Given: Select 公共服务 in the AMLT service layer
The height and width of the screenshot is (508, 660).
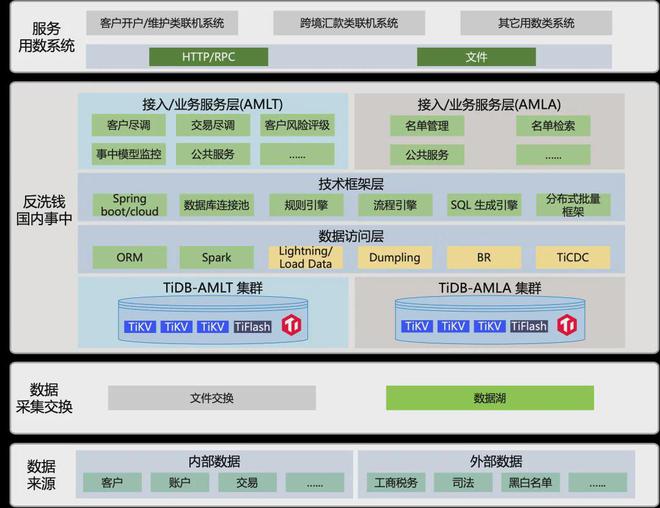Looking at the screenshot, I should pyautogui.click(x=213, y=154).
